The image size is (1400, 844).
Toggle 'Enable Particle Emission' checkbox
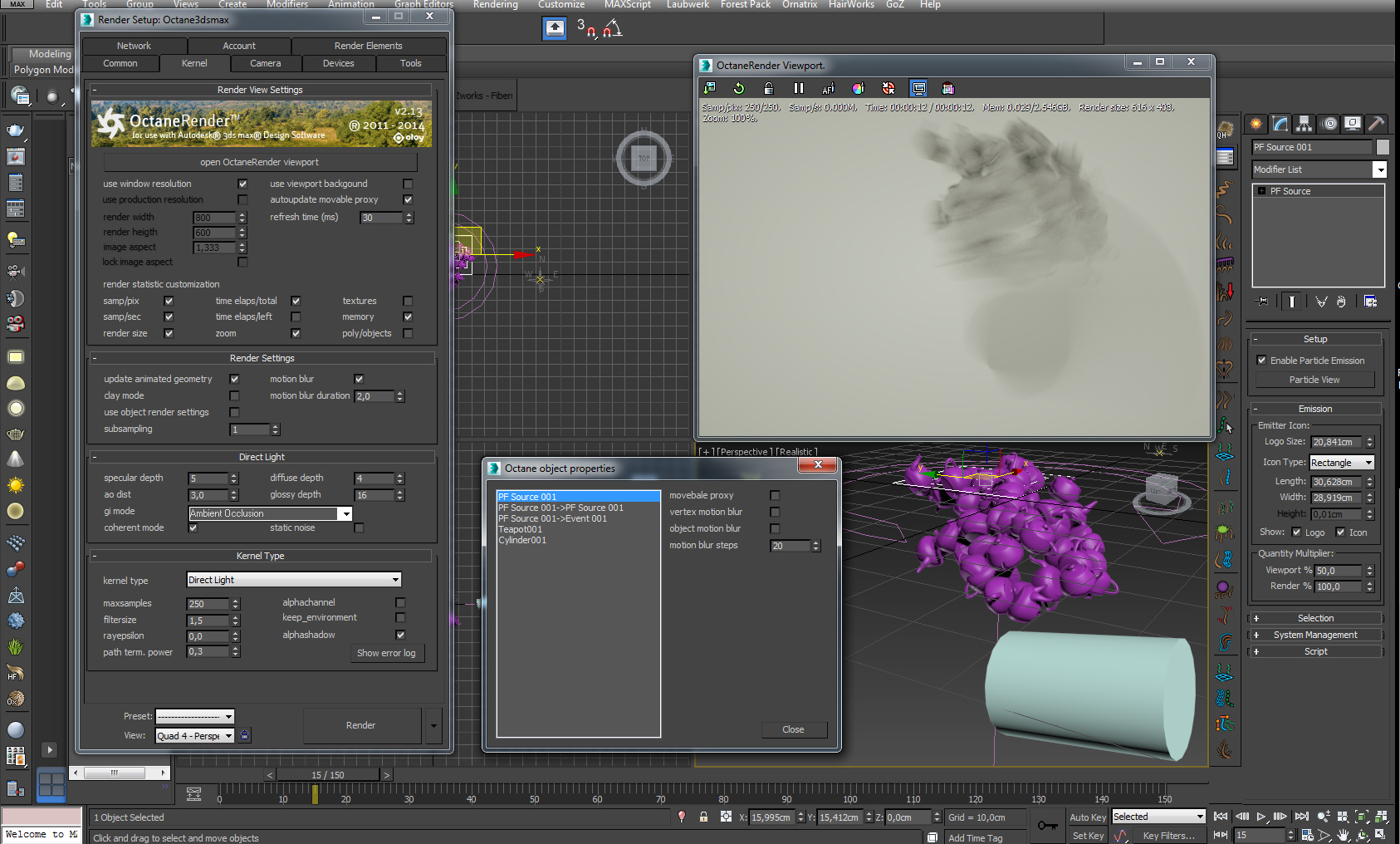(x=1262, y=361)
